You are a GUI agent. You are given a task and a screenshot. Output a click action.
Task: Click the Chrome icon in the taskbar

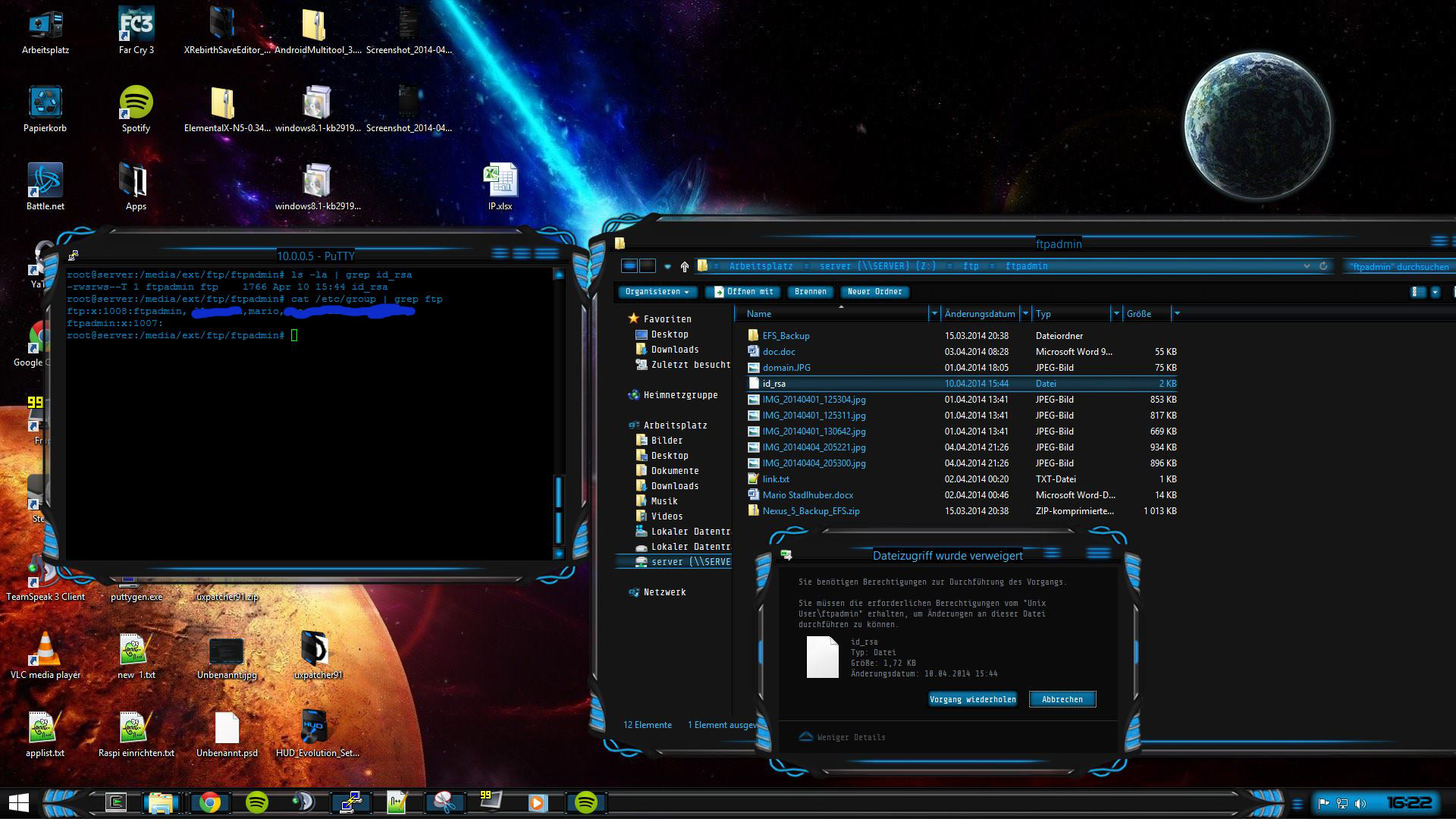[x=210, y=802]
